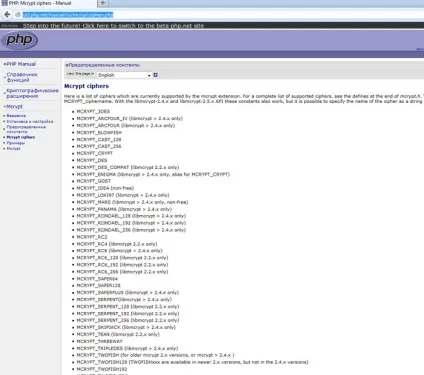Viewport: 424px width, 375px height.
Task: Click the 'MCRYPT_IDEA (non-free)' list item
Action: pyautogui.click(x=105, y=188)
